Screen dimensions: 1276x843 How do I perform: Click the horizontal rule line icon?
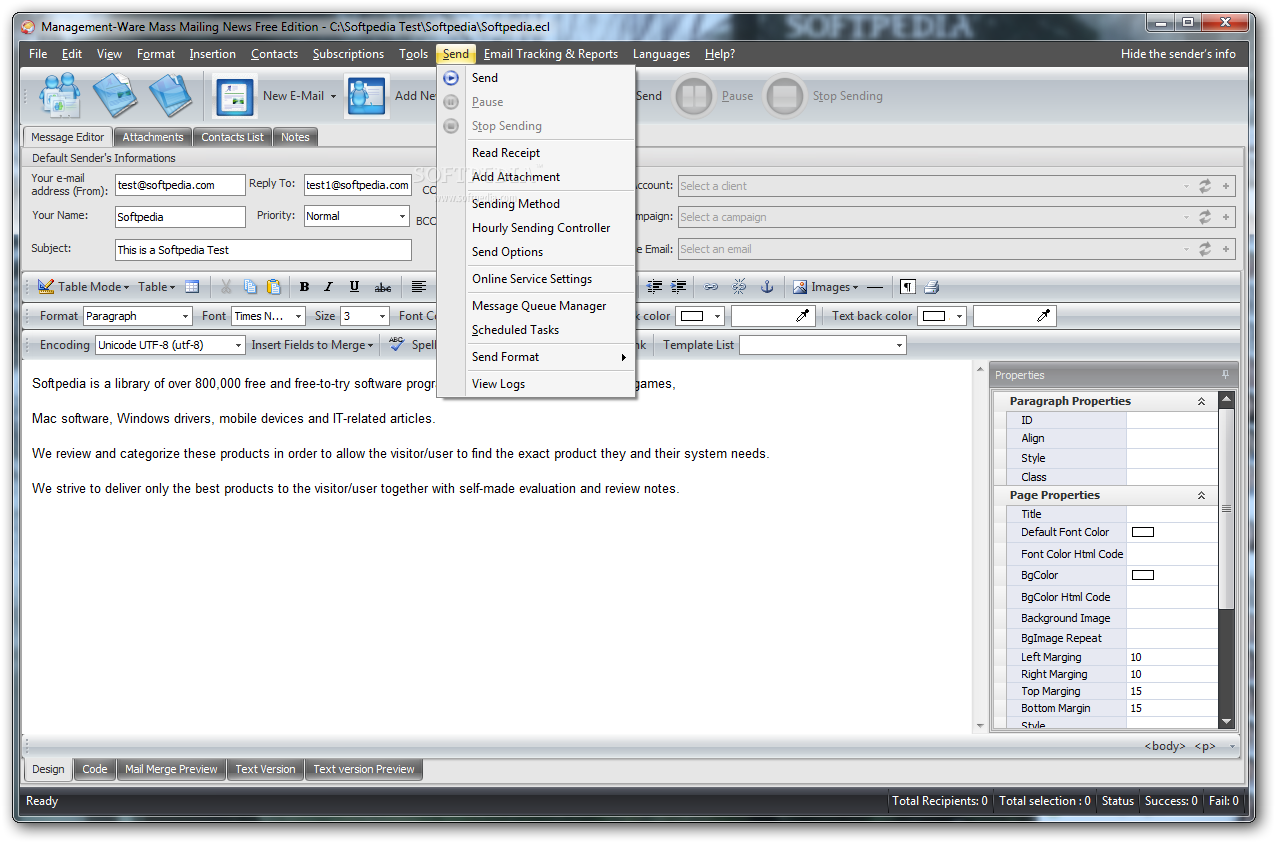click(x=875, y=287)
